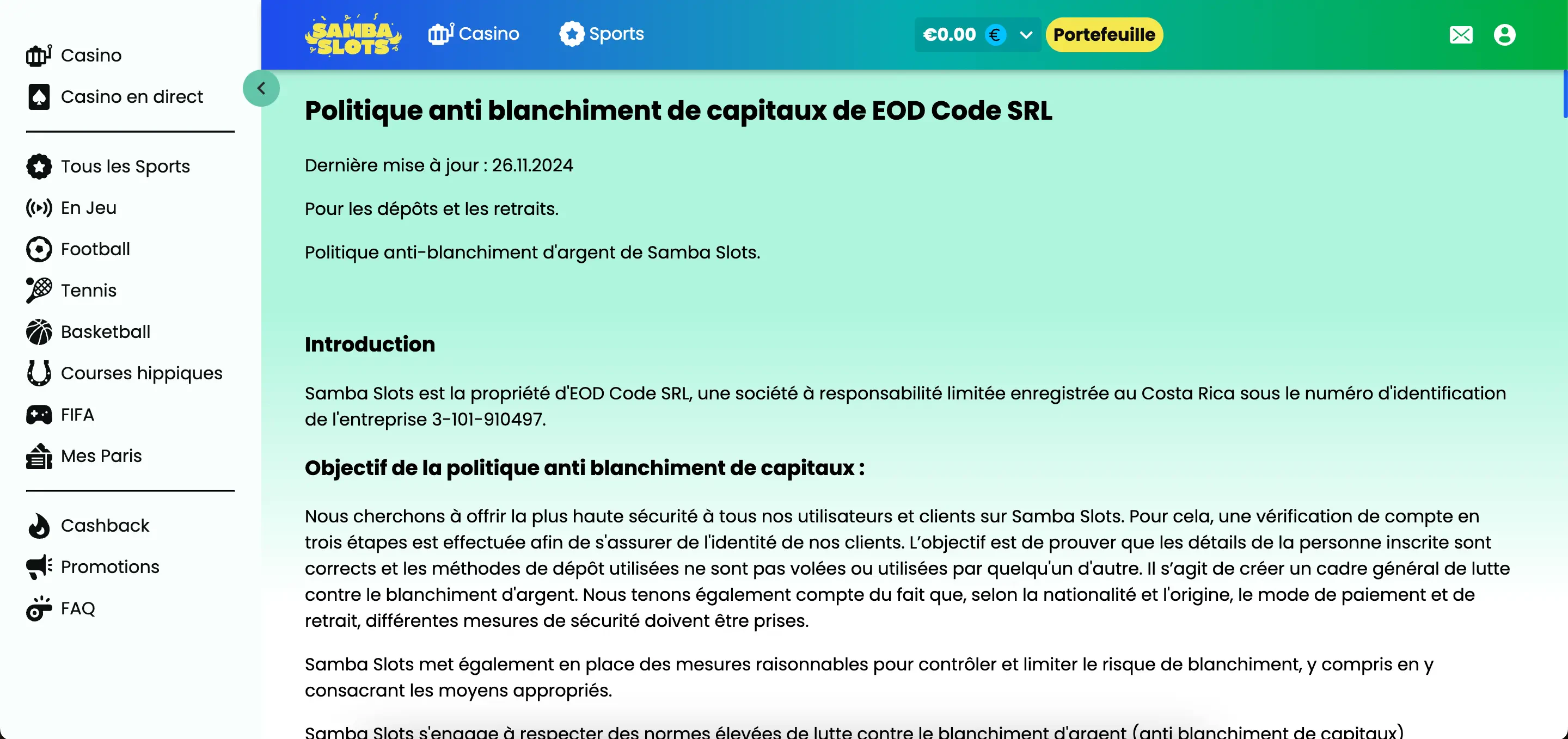Image resolution: width=1568 pixels, height=739 pixels.
Task: Click the €0.00 balance amount
Action: click(949, 35)
